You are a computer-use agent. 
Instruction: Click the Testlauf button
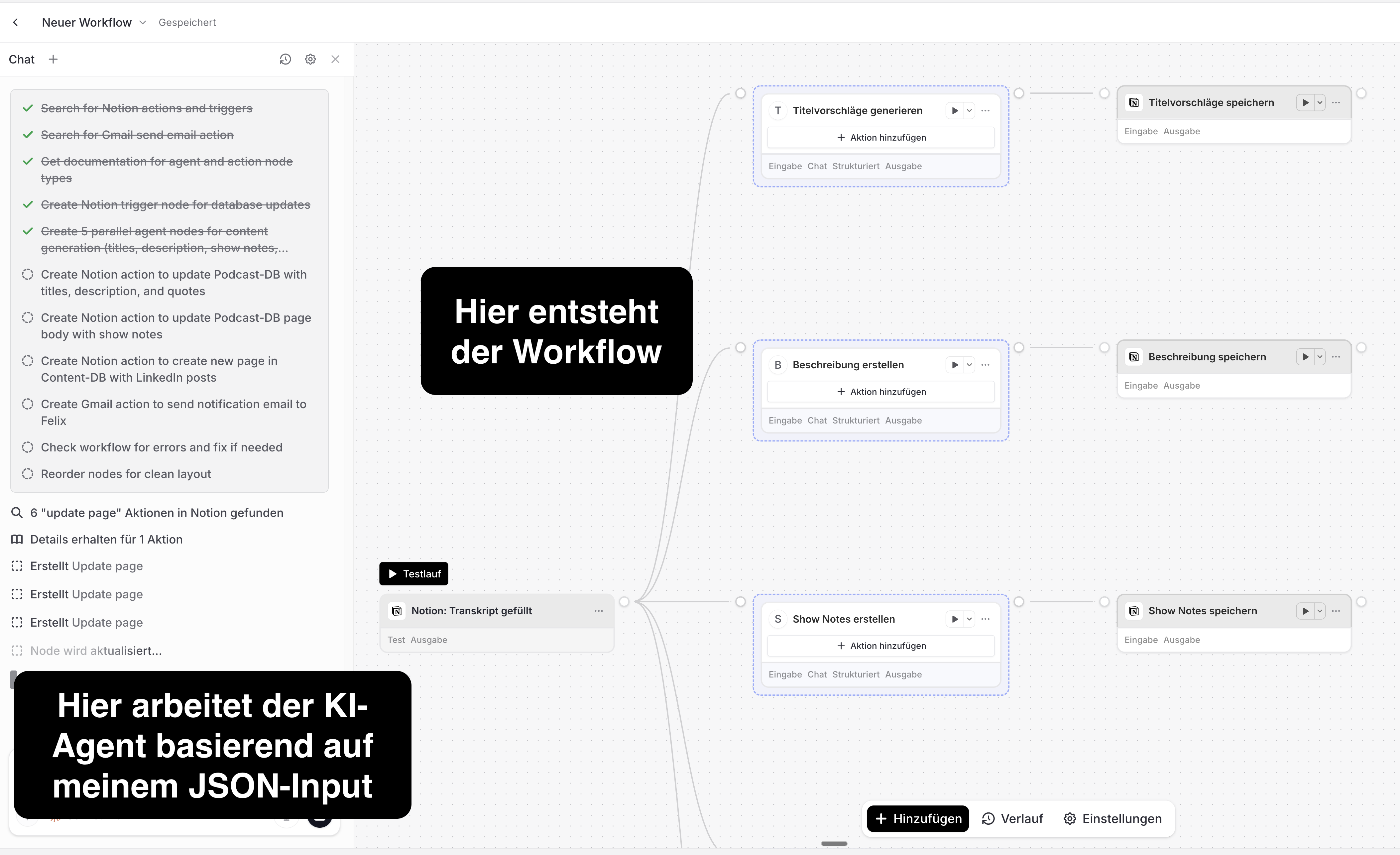413,574
